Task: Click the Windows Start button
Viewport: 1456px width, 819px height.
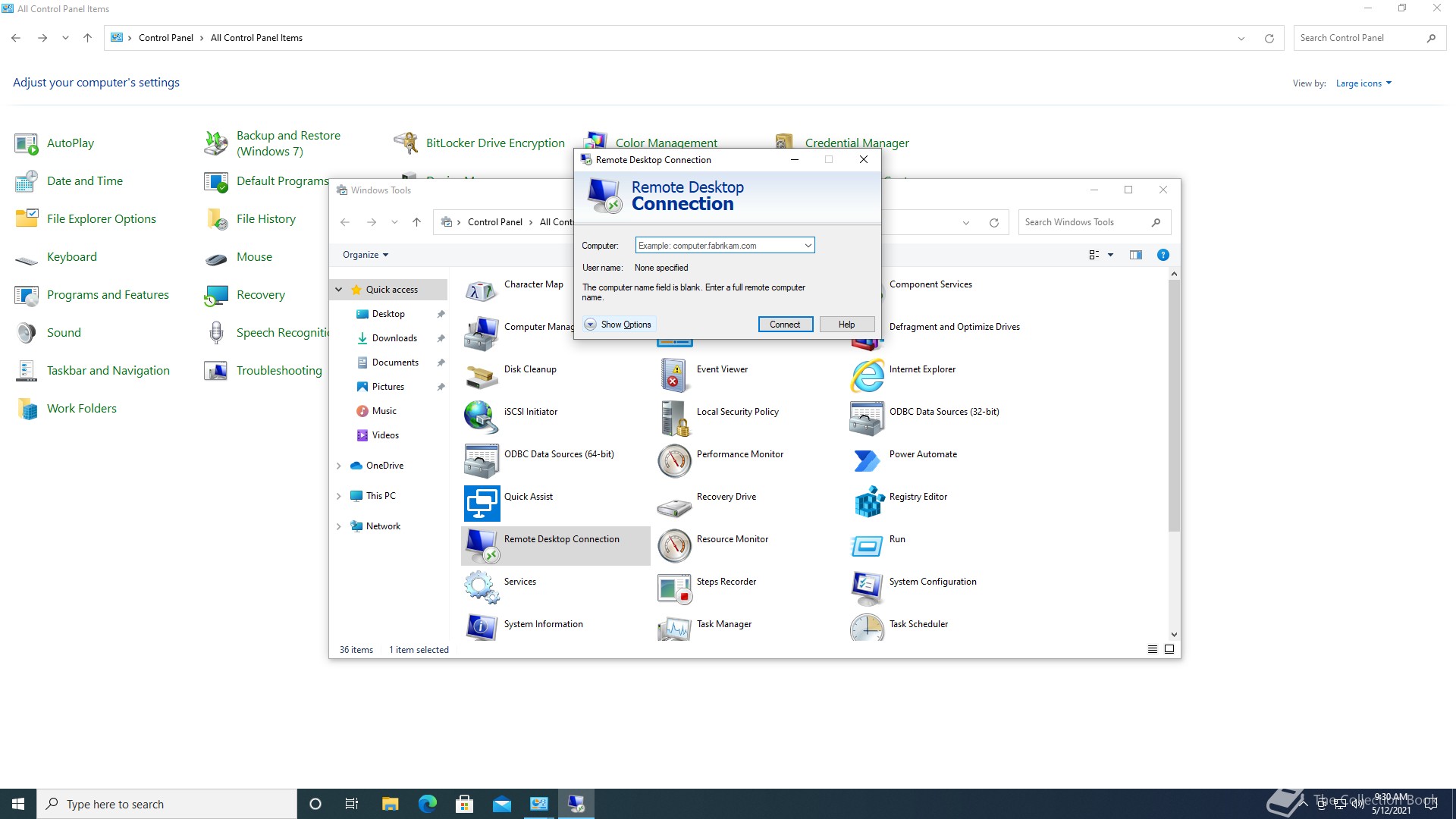Action: pyautogui.click(x=18, y=804)
